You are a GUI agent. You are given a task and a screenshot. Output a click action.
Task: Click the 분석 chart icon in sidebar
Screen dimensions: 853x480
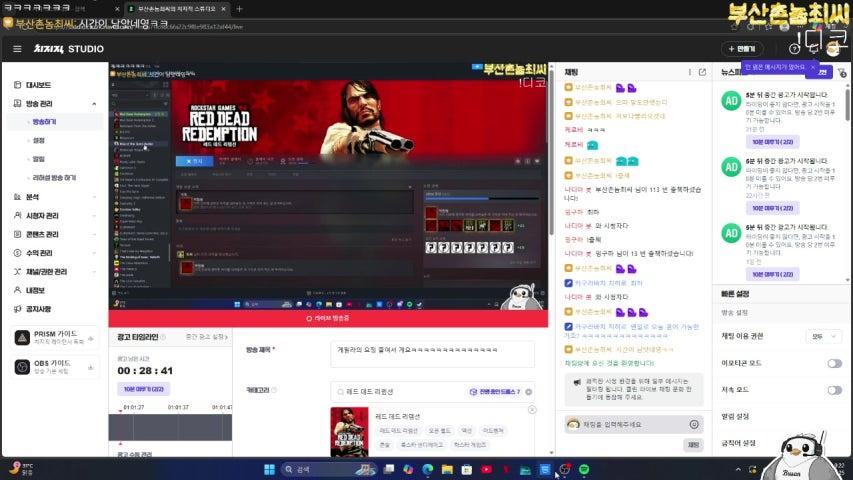click(17, 197)
